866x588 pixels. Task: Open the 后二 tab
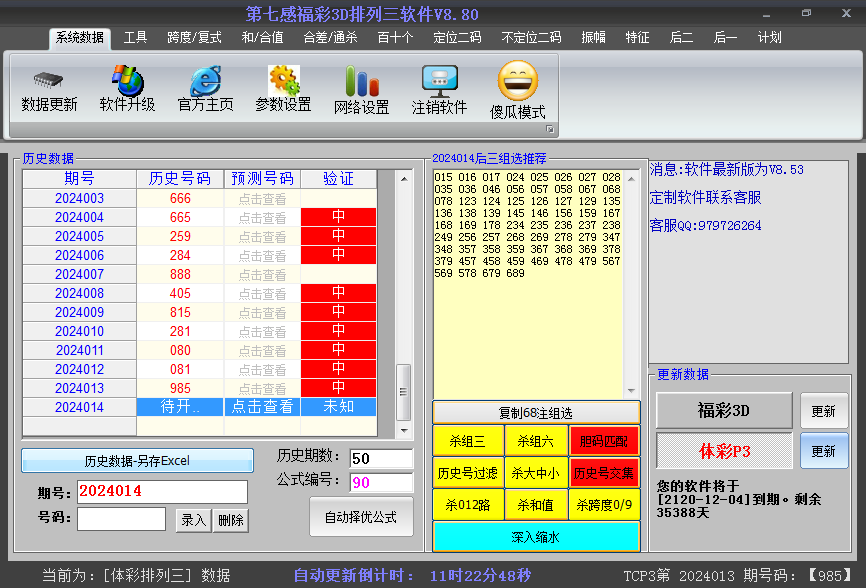pyautogui.click(x=681, y=38)
